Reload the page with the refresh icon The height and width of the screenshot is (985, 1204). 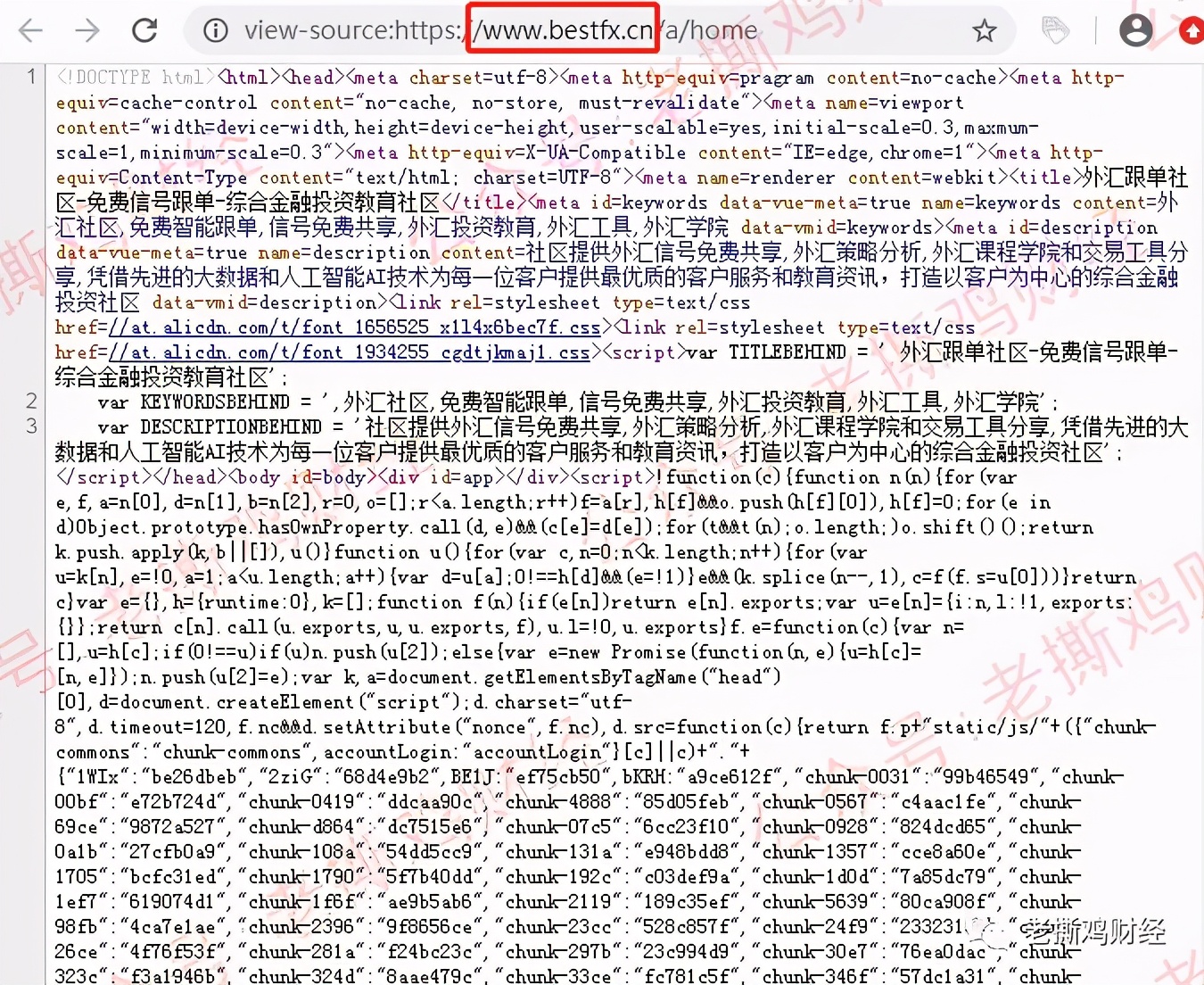click(144, 30)
